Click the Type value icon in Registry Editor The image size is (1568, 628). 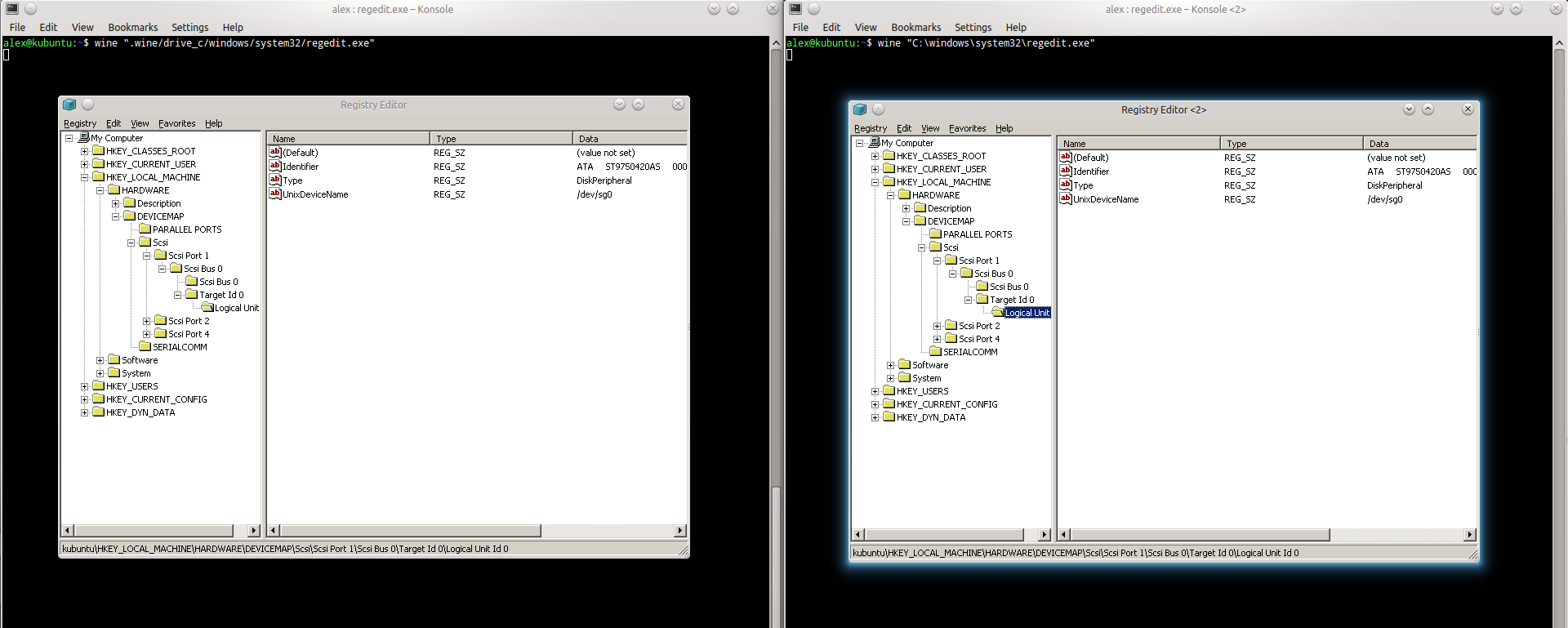coord(275,180)
